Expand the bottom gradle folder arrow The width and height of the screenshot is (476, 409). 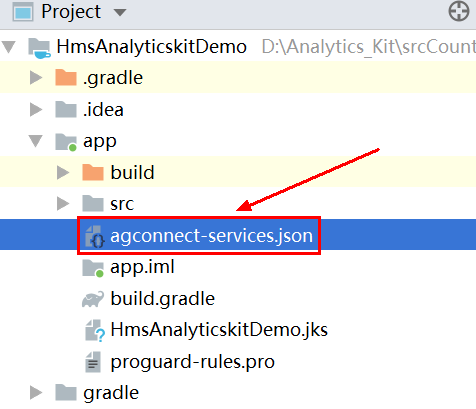tap(36, 393)
